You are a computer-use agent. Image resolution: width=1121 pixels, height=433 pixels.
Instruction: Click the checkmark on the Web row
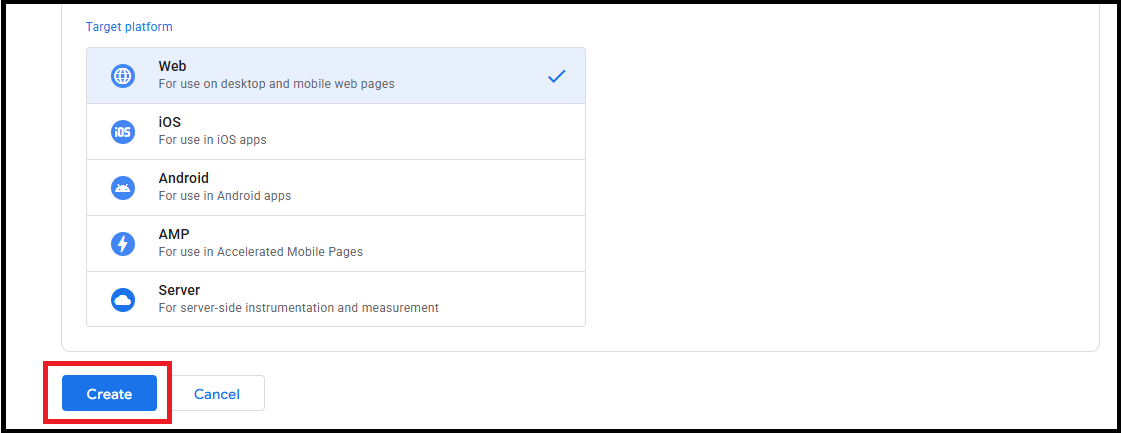point(557,76)
